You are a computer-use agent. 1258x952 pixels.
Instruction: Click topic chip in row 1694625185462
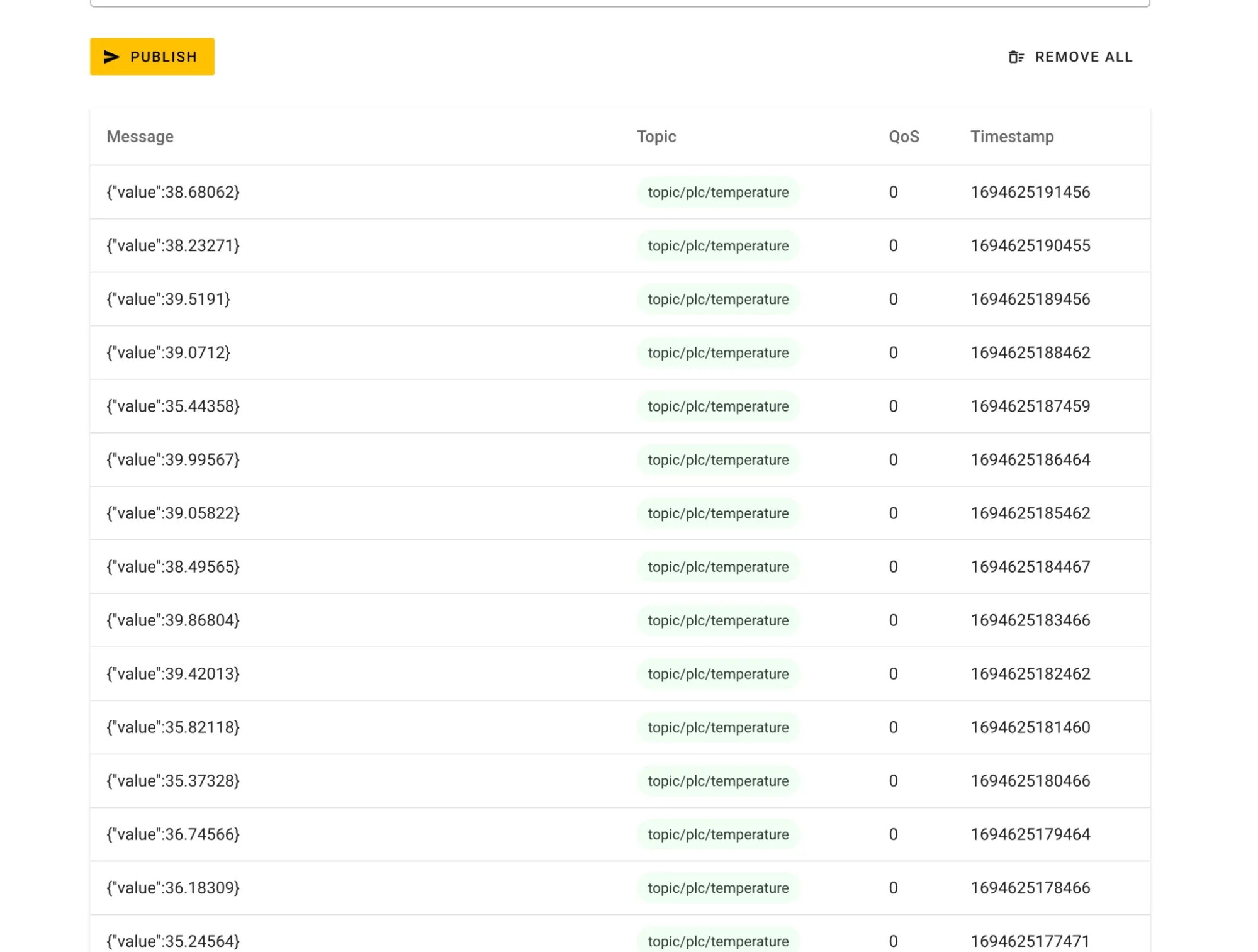[x=718, y=513]
